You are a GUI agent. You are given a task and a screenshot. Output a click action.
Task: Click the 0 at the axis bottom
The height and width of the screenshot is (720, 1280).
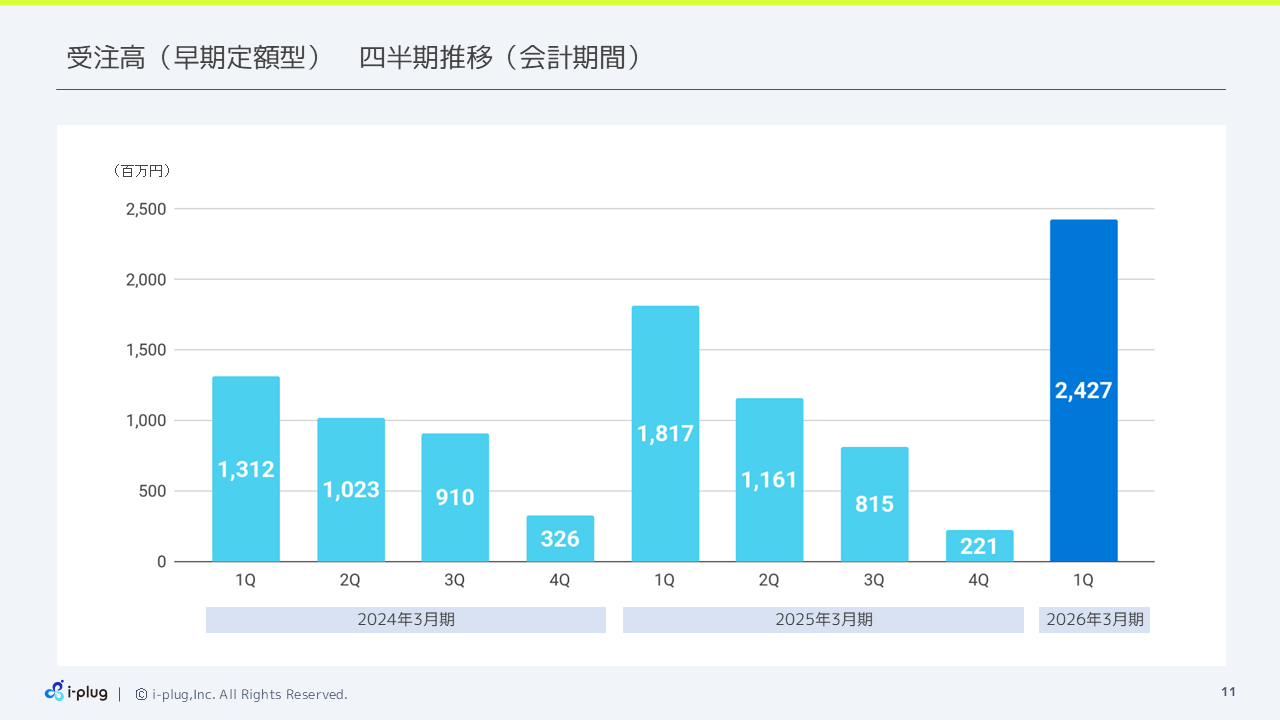coord(161,561)
